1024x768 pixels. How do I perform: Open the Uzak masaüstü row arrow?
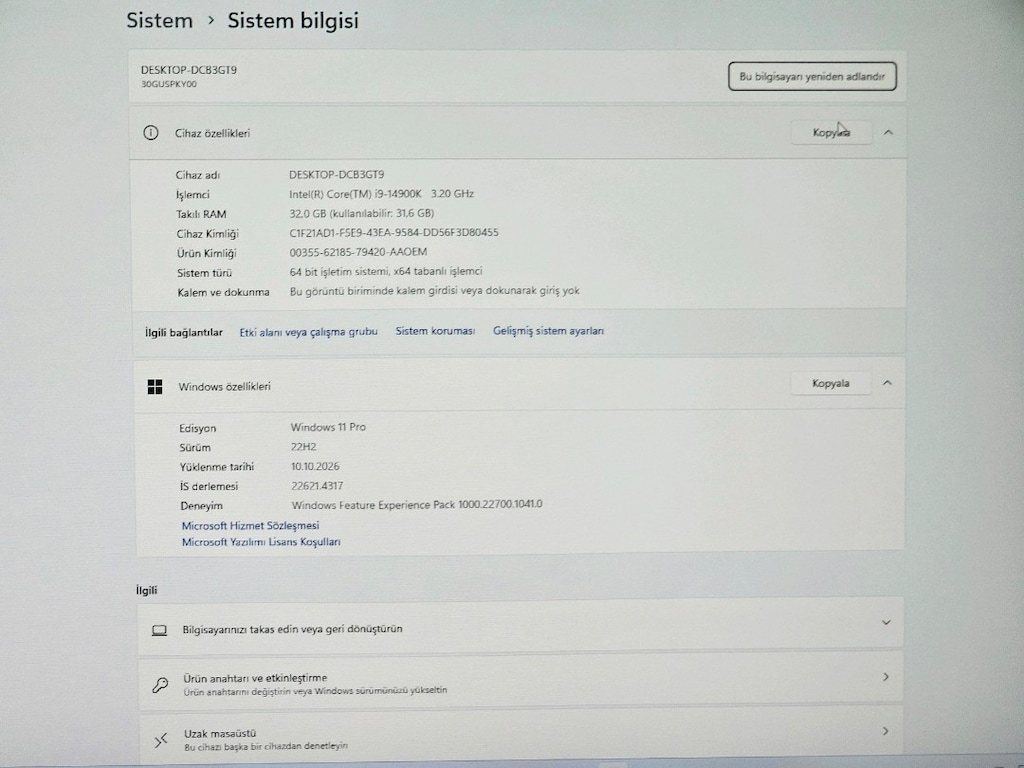pos(886,731)
